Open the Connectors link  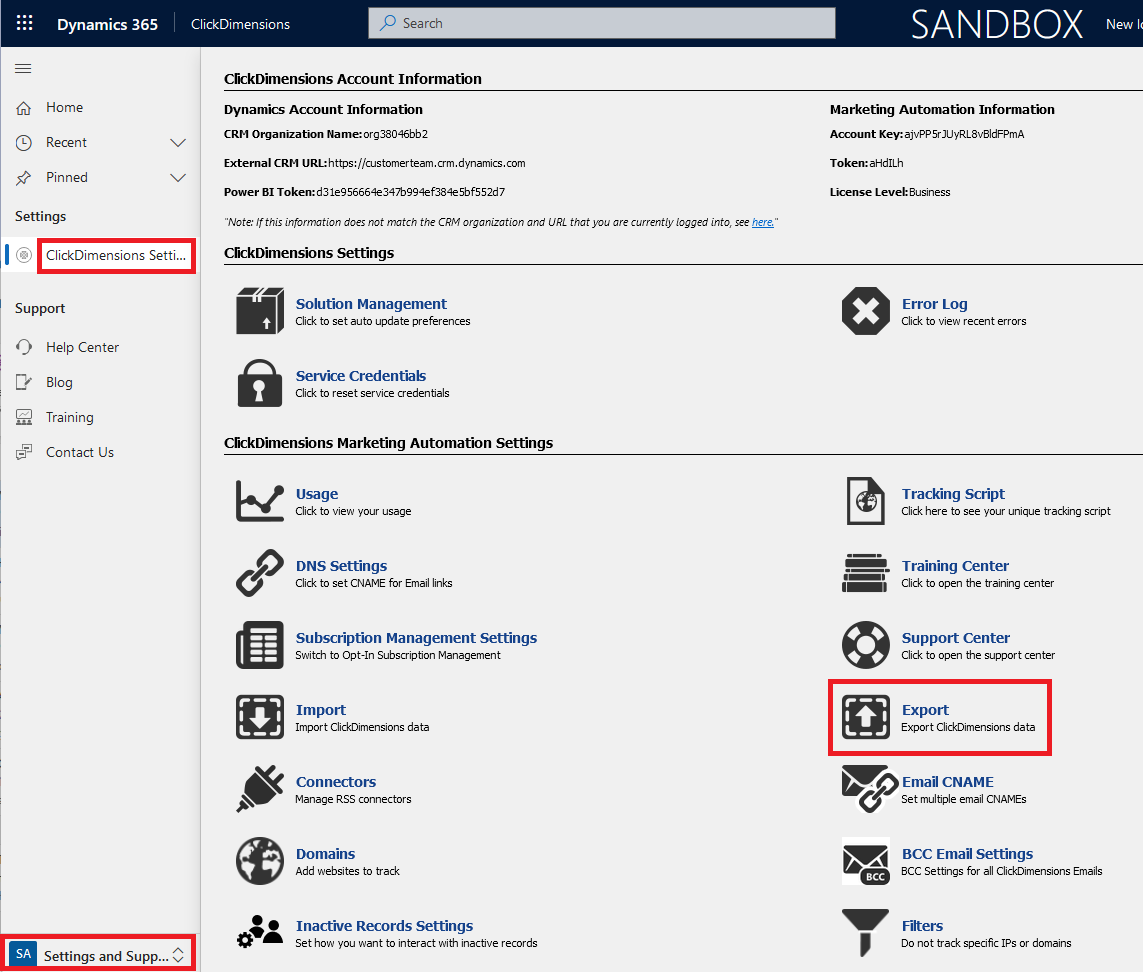(336, 782)
